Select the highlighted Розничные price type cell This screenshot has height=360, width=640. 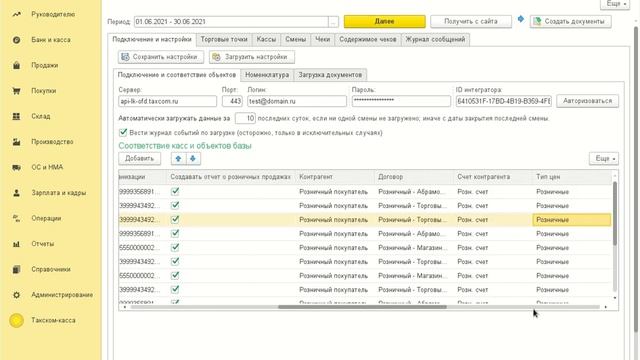[572, 220]
